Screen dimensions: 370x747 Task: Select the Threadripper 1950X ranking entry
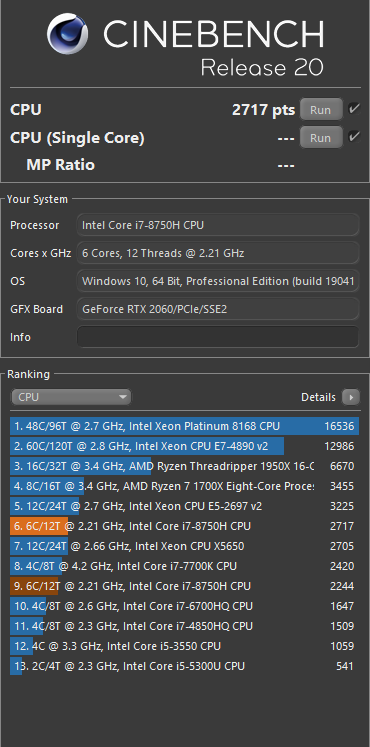[185, 466]
